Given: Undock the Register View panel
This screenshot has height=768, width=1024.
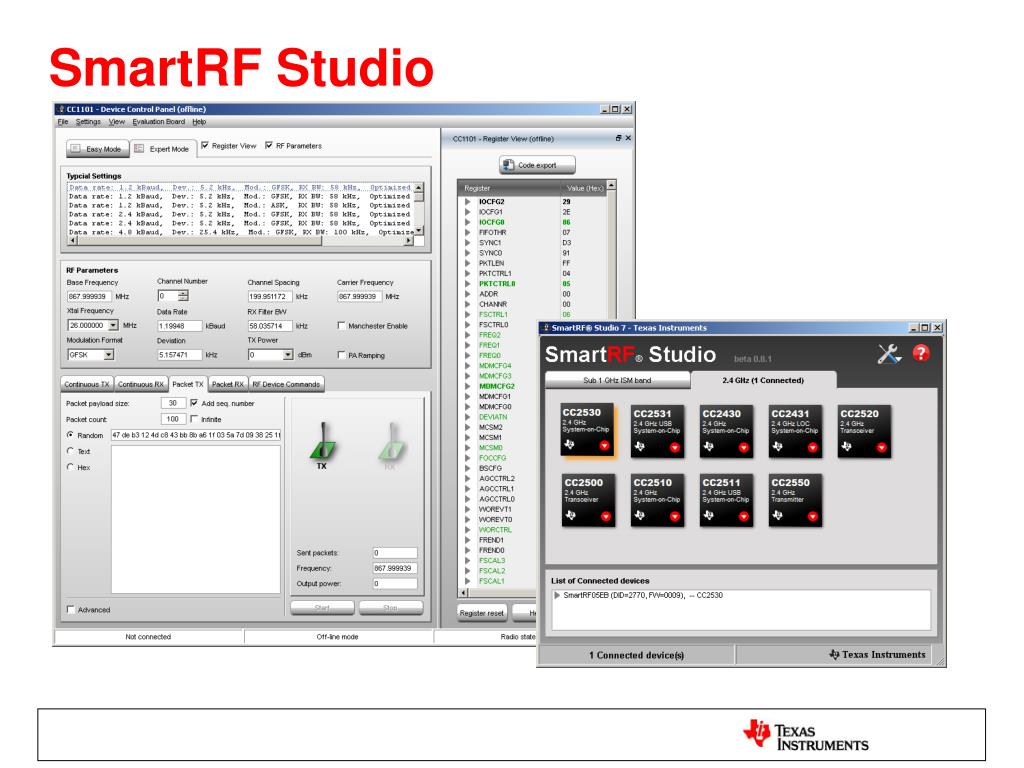Looking at the screenshot, I should pos(618,138).
